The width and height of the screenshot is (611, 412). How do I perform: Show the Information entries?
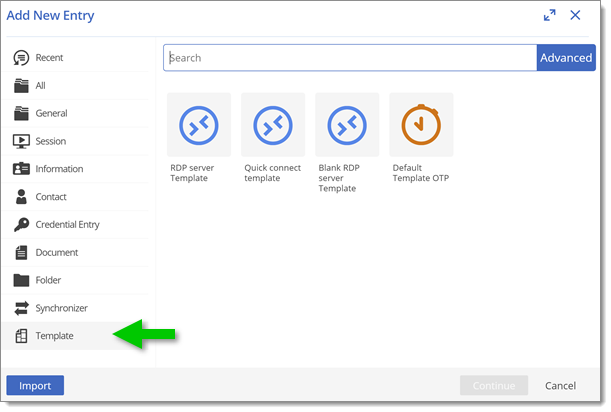pyautogui.click(x=77, y=169)
